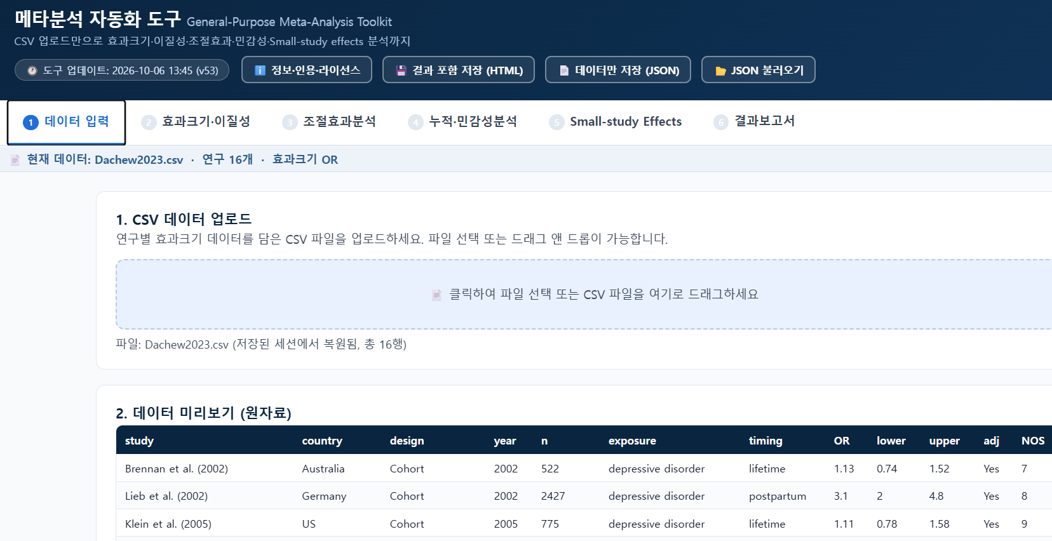Click step number 4 circle badge
This screenshot has width=1052, height=541.
point(416,122)
